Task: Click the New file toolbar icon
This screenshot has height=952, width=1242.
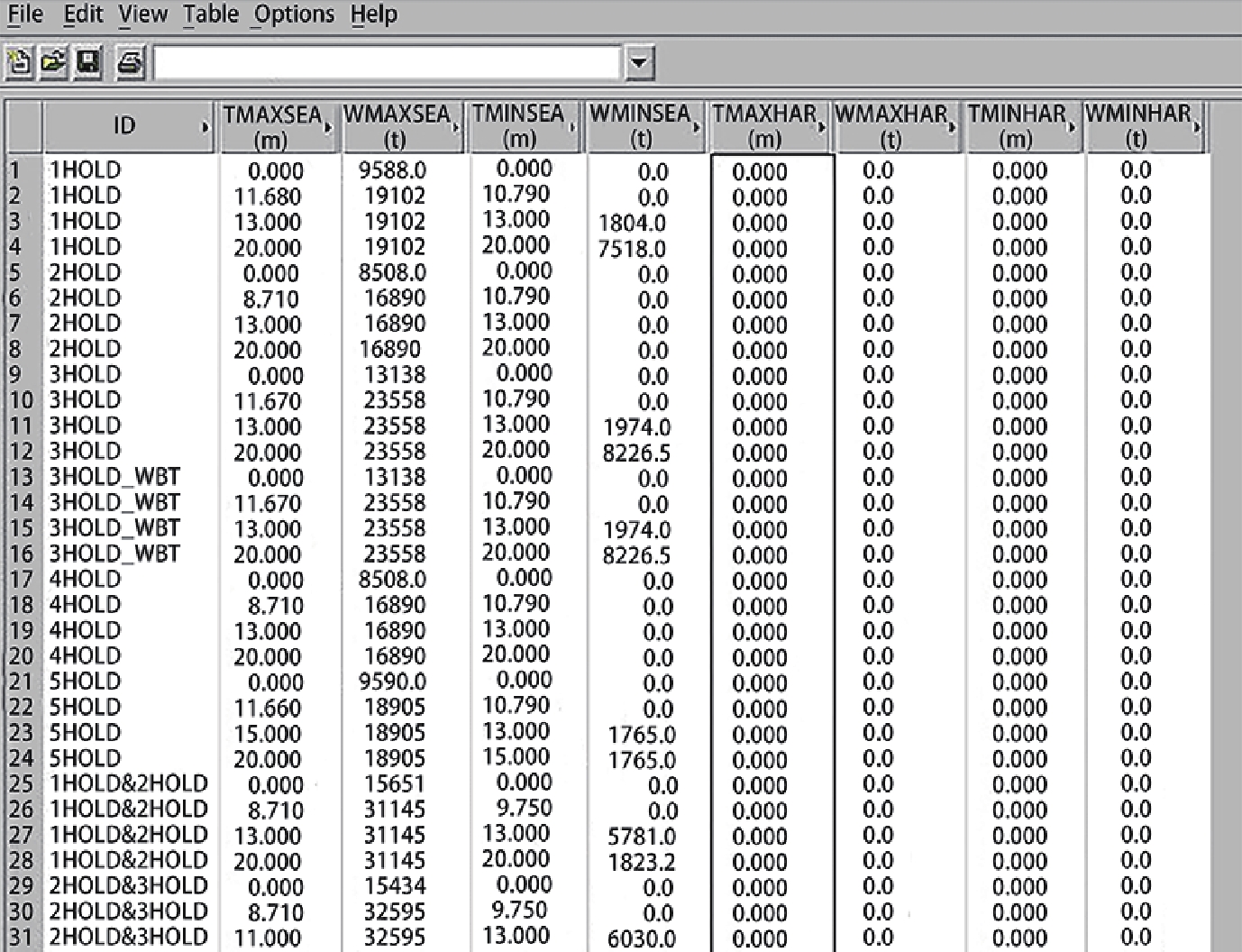Action: click(x=18, y=63)
